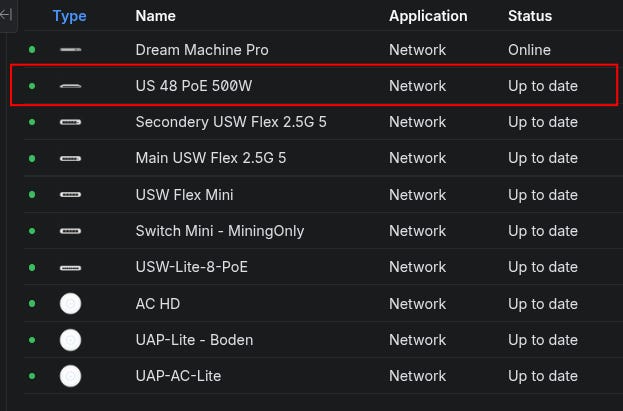Click the UAP-Lite - Boden access point icon
The image size is (623, 411).
tap(70, 340)
